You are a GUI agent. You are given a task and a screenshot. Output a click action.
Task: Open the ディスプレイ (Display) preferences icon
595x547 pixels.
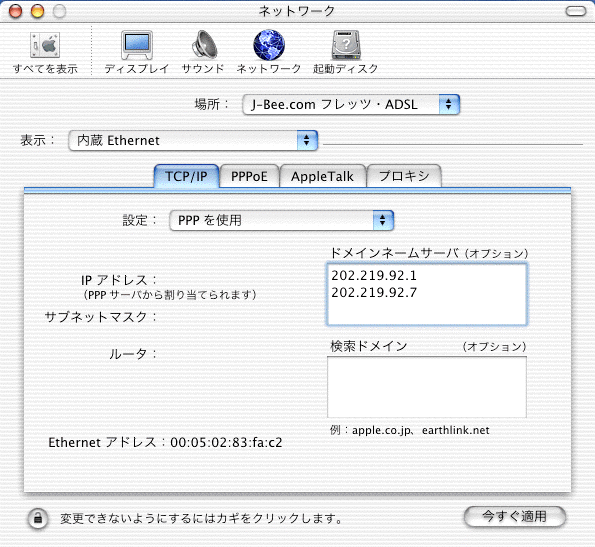(137, 45)
